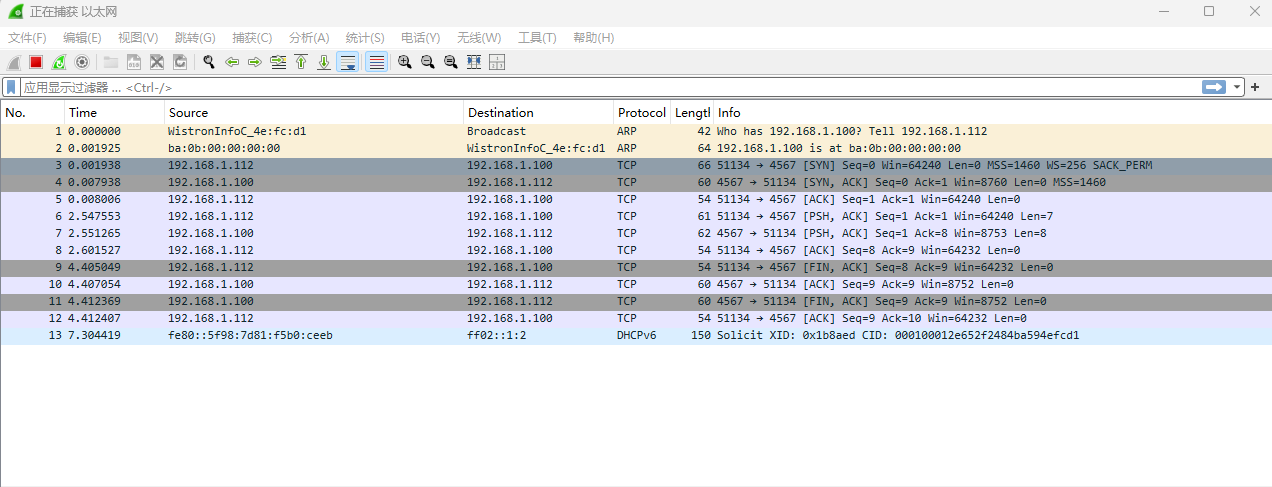Add a filter button with plus
Image resolution: width=1272 pixels, height=487 pixels.
[1255, 87]
